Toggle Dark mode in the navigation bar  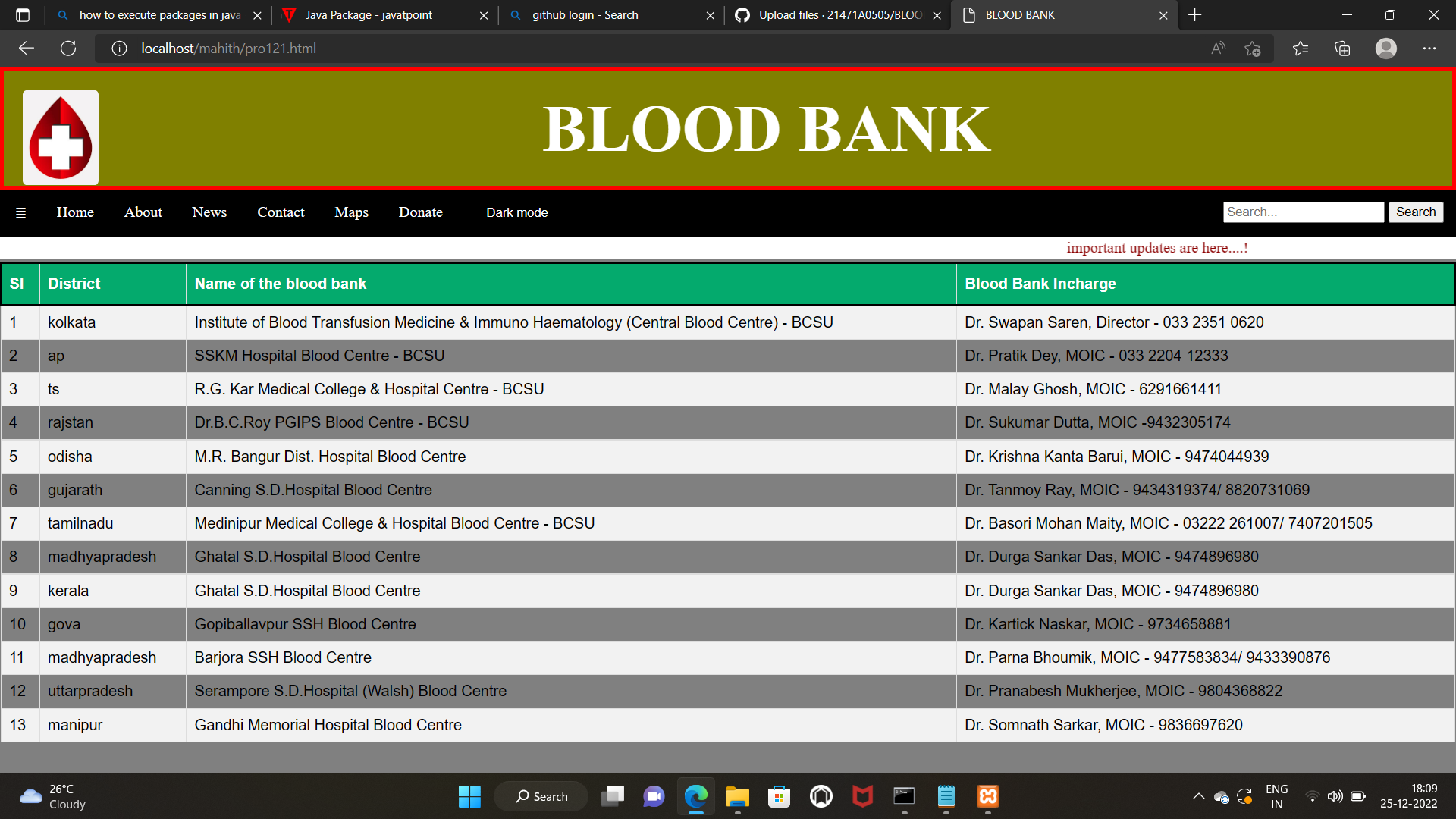coord(516,212)
